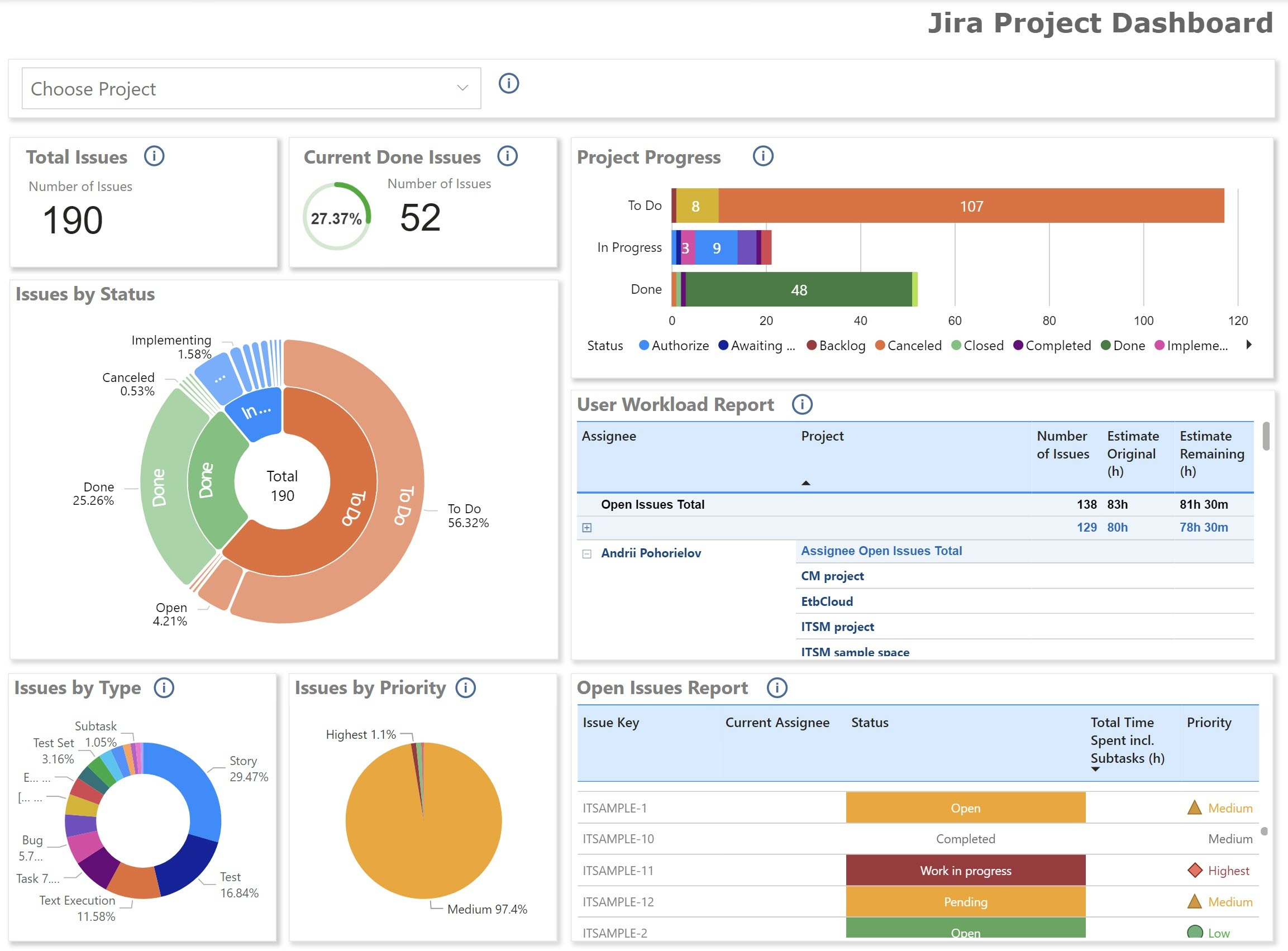The width and height of the screenshot is (1288, 951).
Task: Open the EtbCloud project link
Action: tap(827, 601)
